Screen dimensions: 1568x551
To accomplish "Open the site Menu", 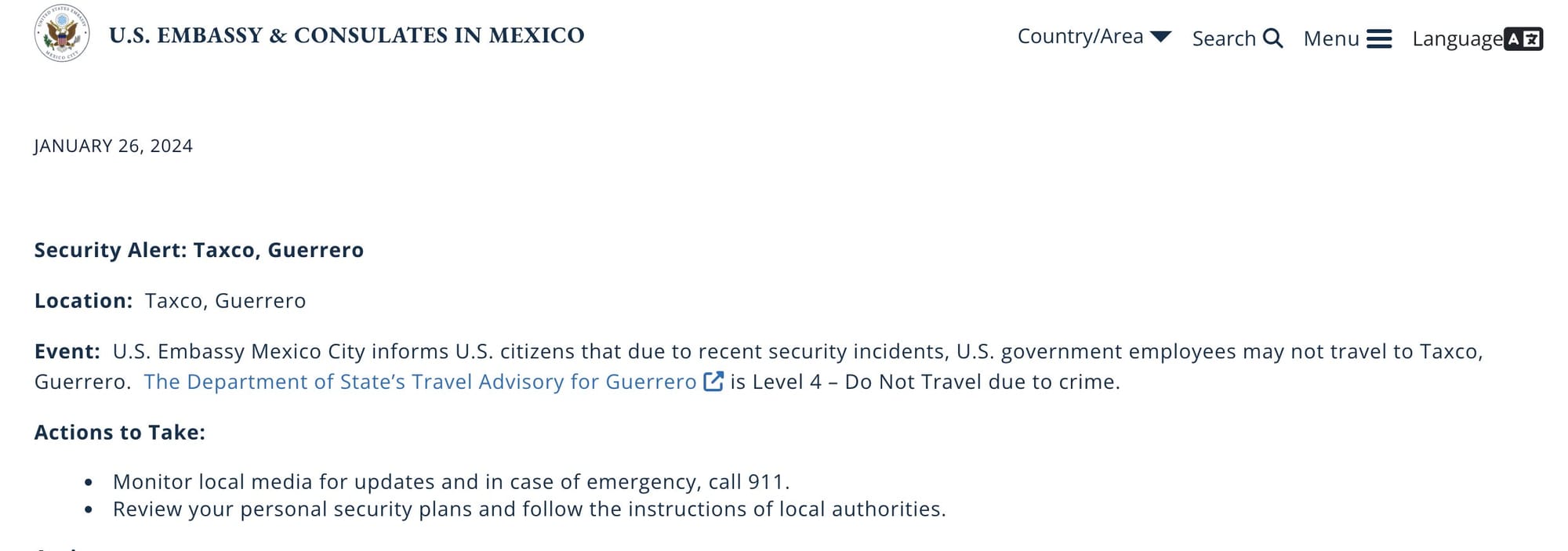I will (x=1330, y=38).
